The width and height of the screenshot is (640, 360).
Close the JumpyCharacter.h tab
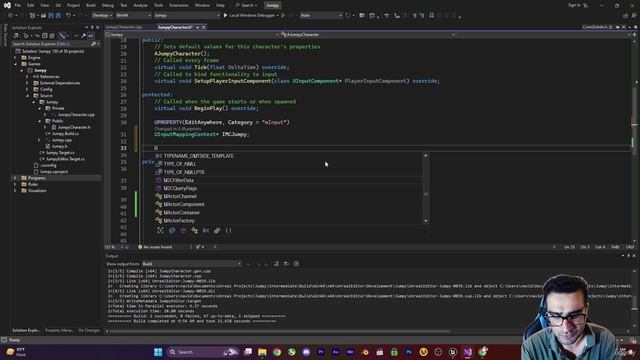click(204, 27)
